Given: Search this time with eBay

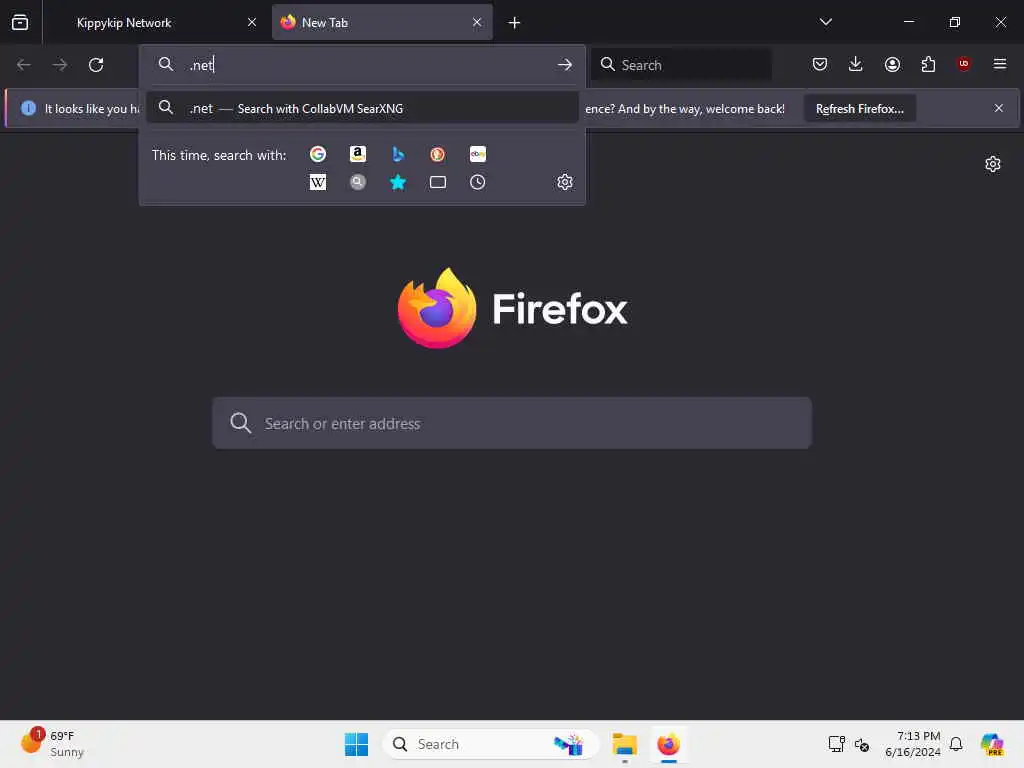Looking at the screenshot, I should [477, 154].
